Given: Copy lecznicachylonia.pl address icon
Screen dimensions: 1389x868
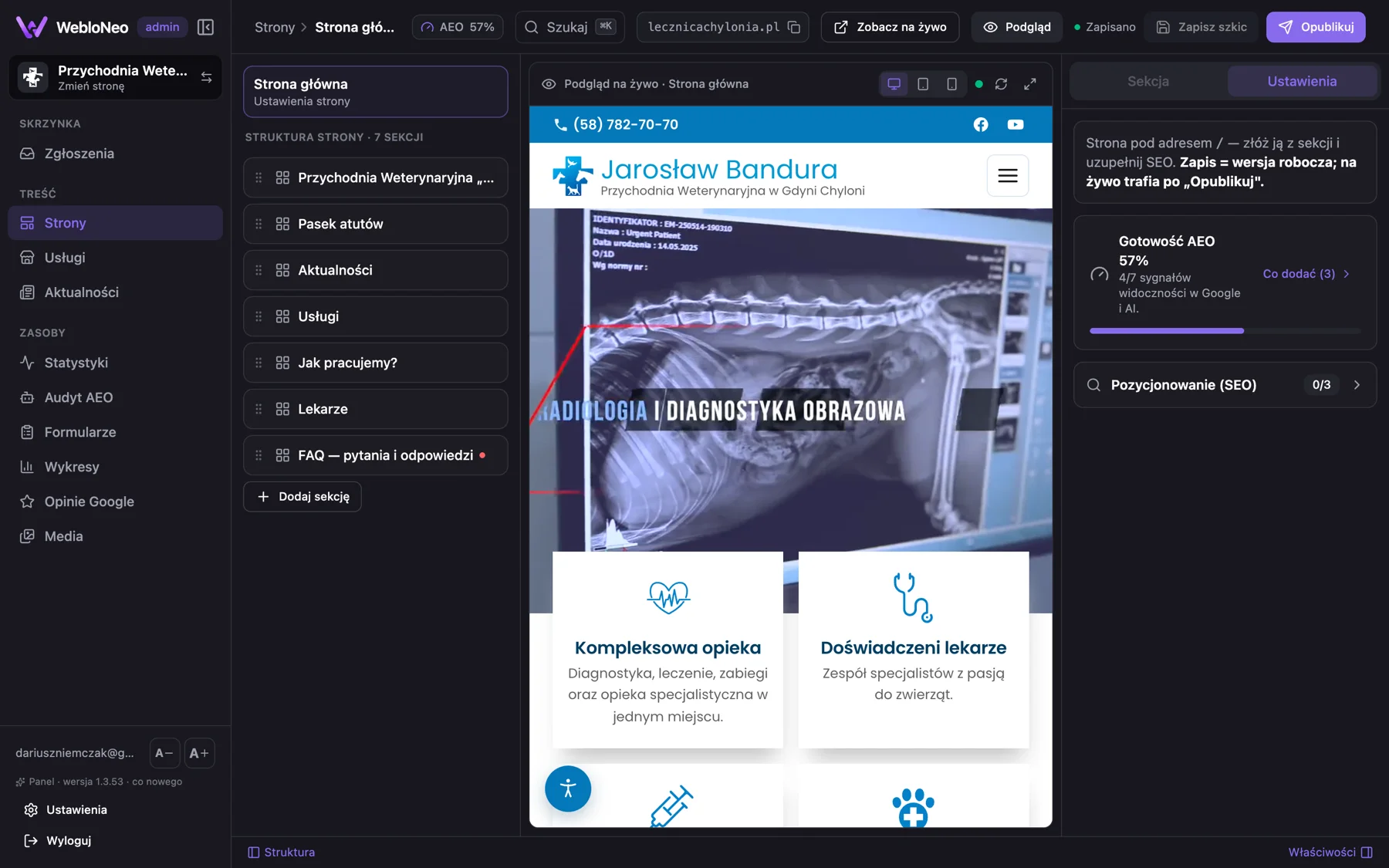Looking at the screenshot, I should pyautogui.click(x=794, y=27).
